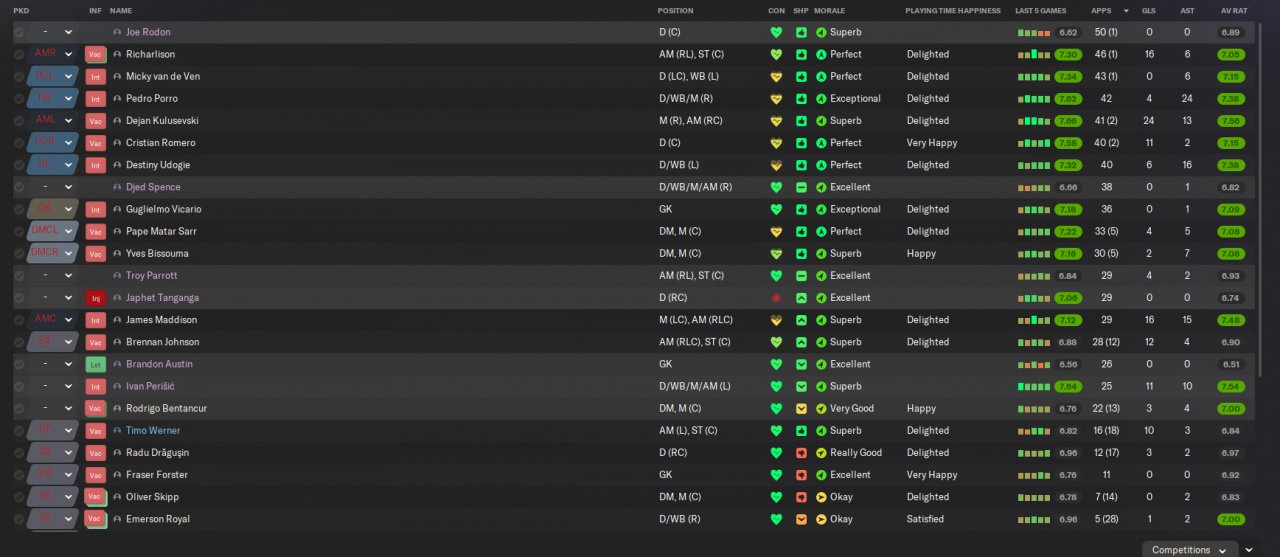Sort by the AV RAT column header

coord(1233,11)
